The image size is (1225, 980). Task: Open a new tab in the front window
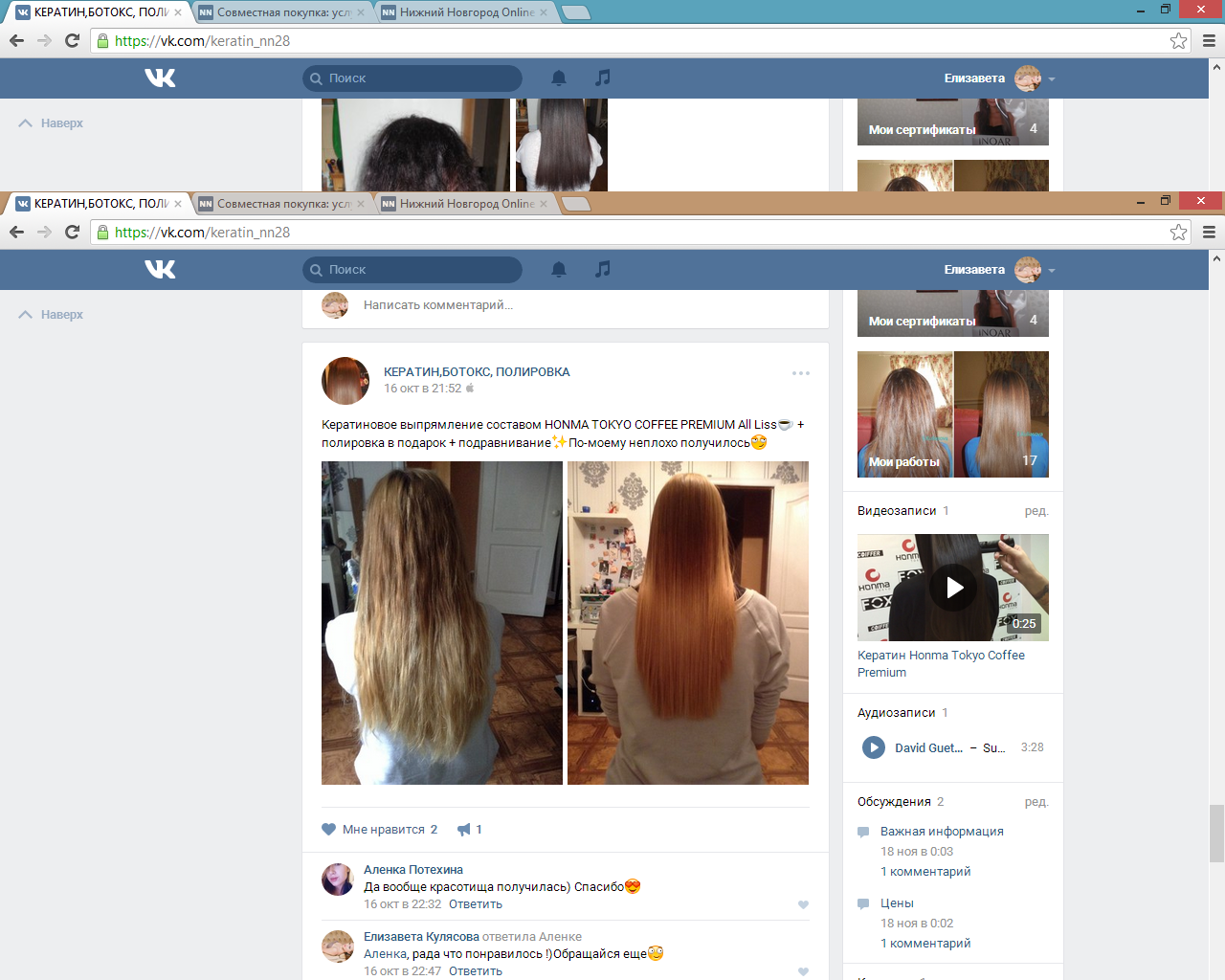pos(575,203)
